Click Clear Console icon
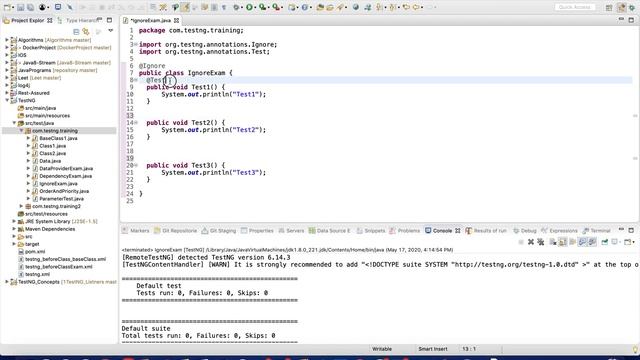 553,242
